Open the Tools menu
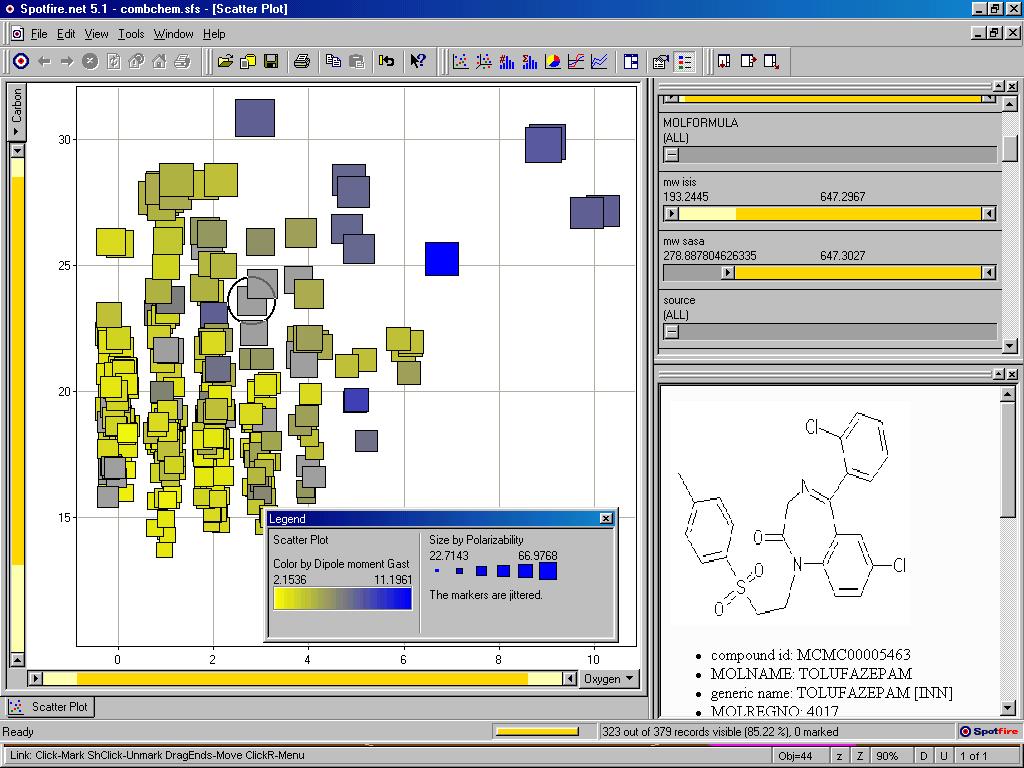The width and height of the screenshot is (1024, 768). (131, 34)
